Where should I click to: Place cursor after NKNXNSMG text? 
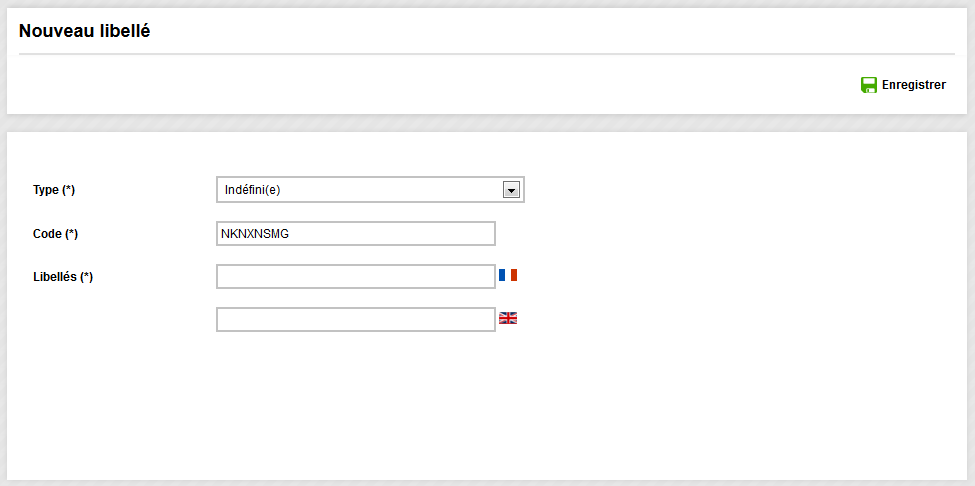[290, 234]
